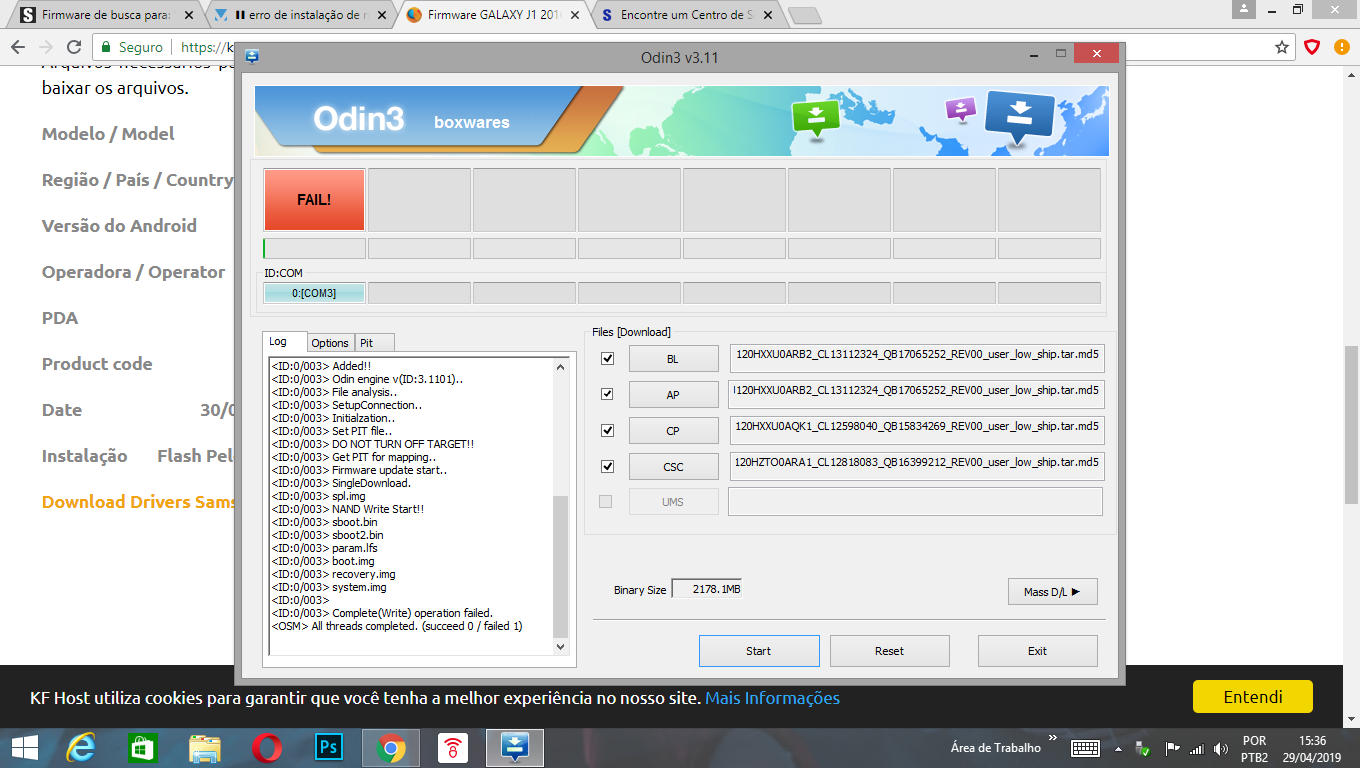This screenshot has width=1360, height=768.
Task: Click the Reset button in Odin3
Action: [889, 651]
